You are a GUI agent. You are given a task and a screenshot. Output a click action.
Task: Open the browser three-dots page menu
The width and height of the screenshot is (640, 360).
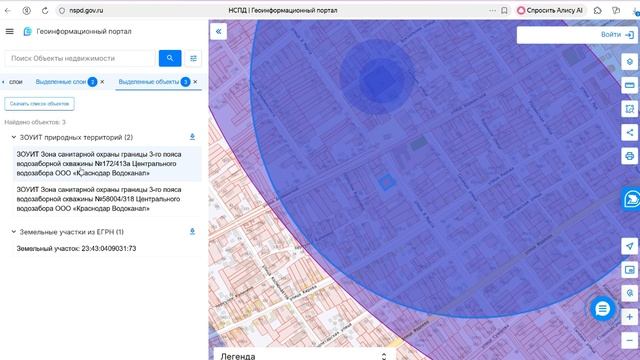(x=493, y=11)
